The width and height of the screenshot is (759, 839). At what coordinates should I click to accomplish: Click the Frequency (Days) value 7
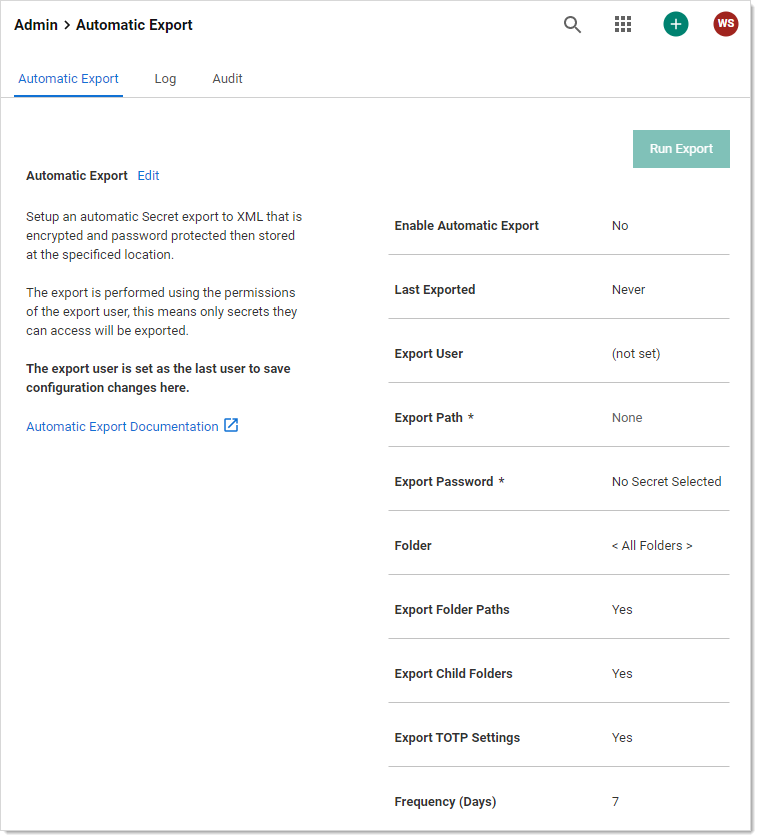coord(615,802)
